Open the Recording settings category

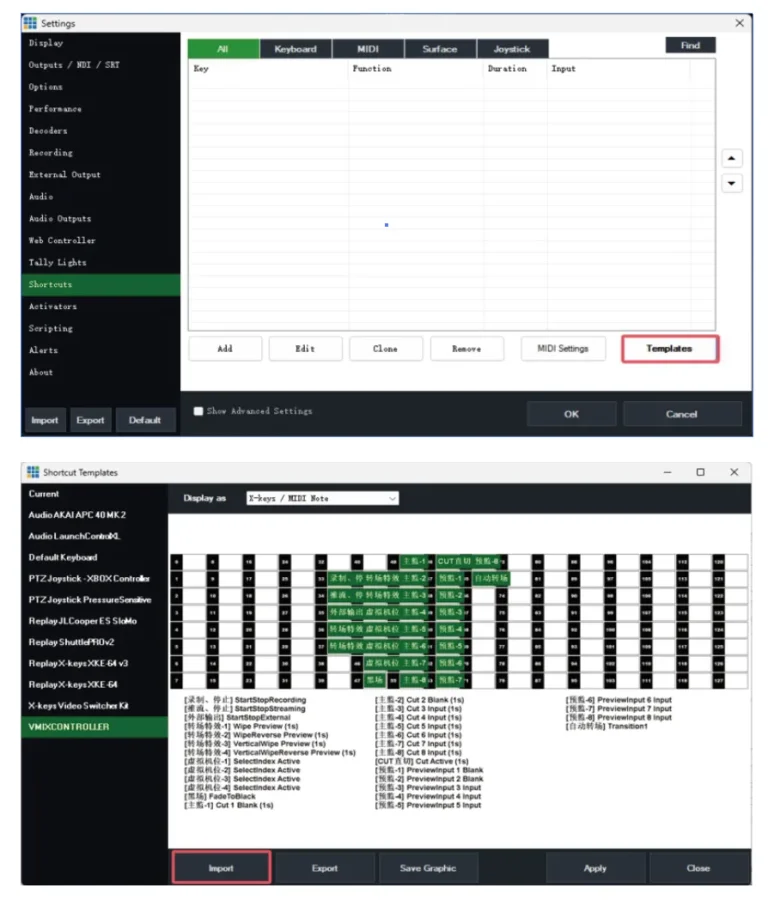point(50,153)
